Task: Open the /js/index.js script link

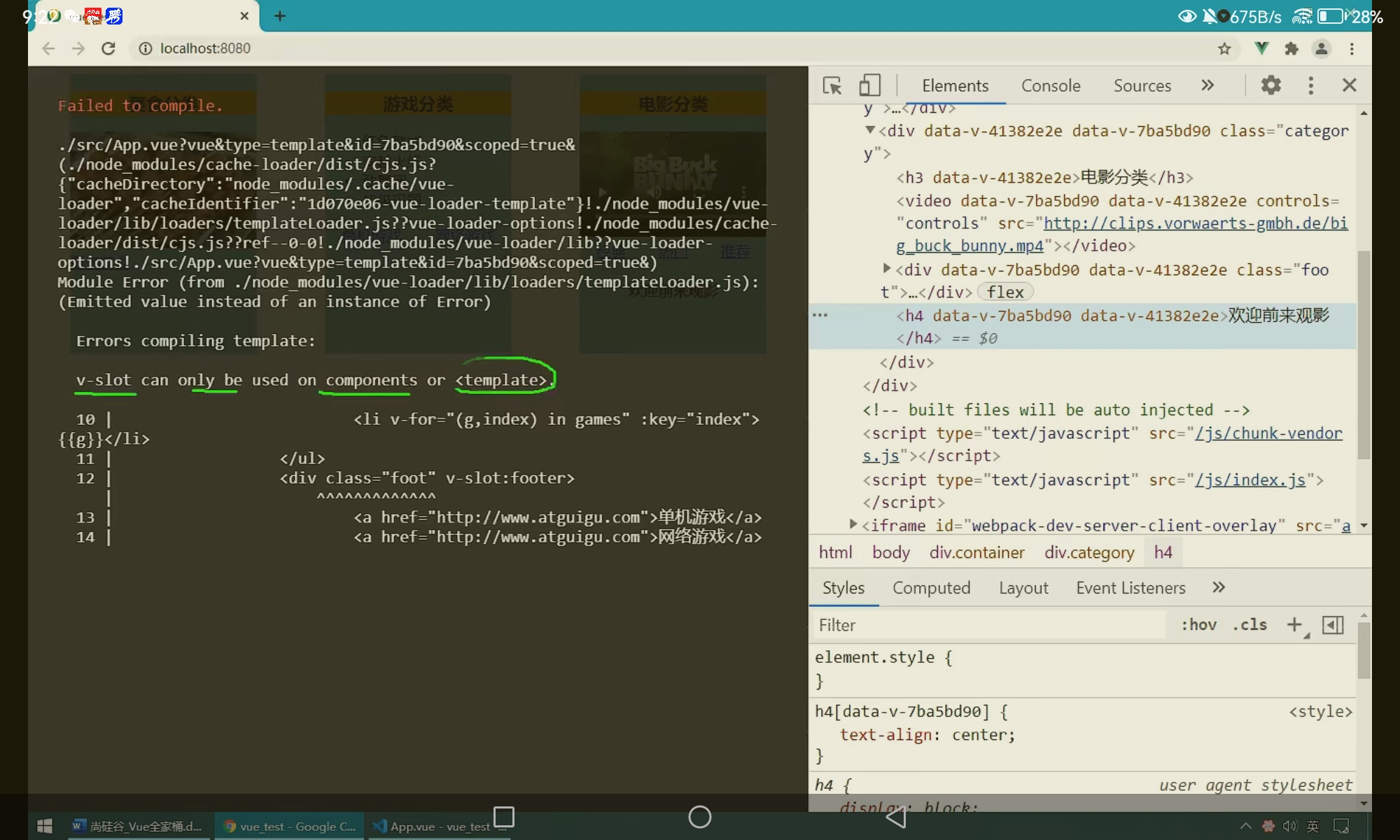Action: click(1250, 479)
